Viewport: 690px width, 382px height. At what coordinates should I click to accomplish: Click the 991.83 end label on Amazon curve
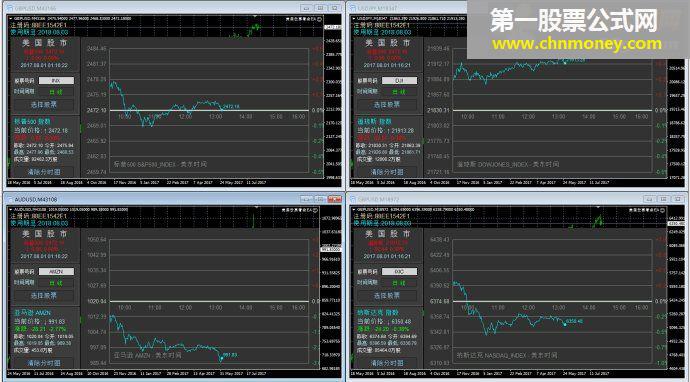pos(230,355)
